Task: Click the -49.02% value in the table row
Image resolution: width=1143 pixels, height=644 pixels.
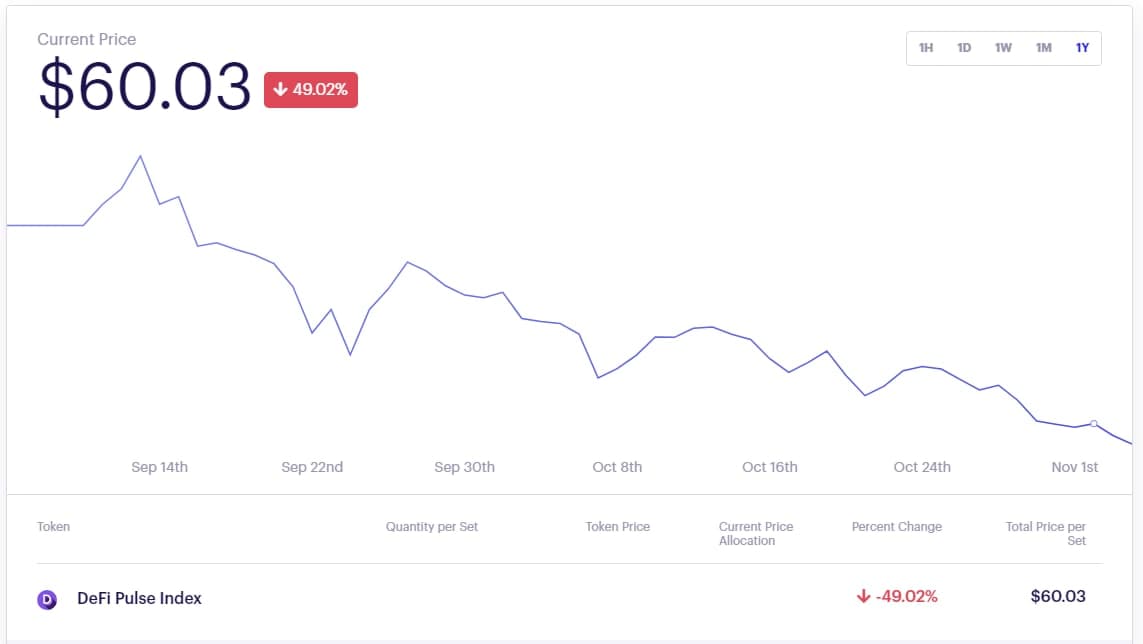Action: click(x=897, y=597)
